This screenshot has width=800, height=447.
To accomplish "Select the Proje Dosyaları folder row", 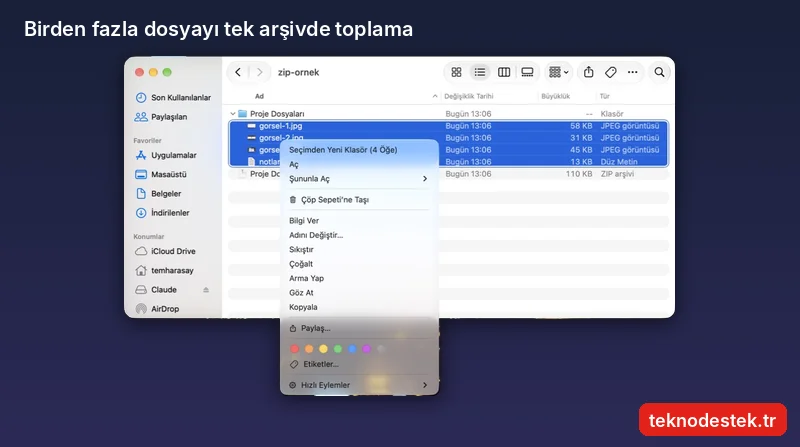I will click(448, 114).
